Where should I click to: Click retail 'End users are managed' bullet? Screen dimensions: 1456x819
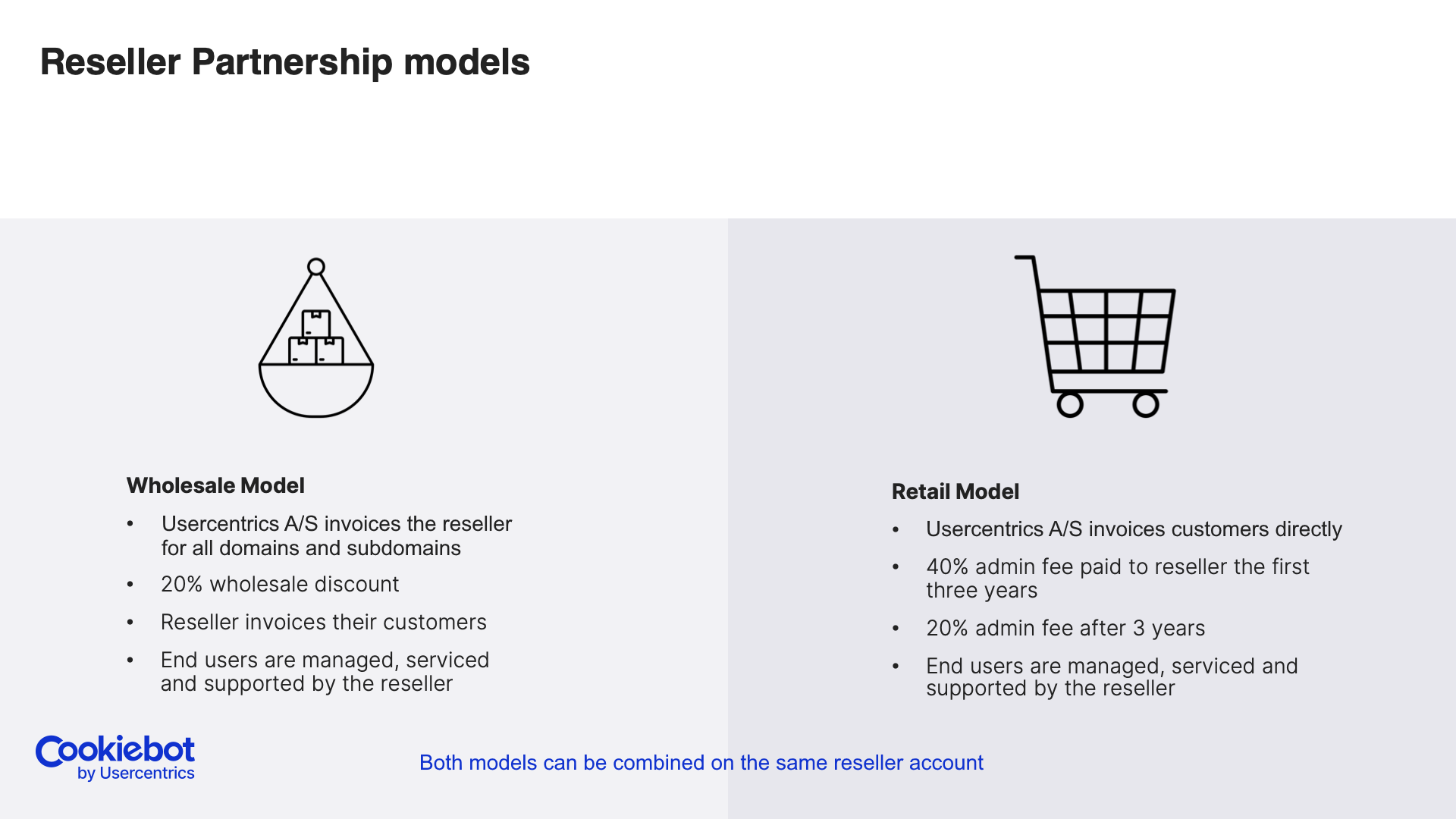pos(1112,676)
